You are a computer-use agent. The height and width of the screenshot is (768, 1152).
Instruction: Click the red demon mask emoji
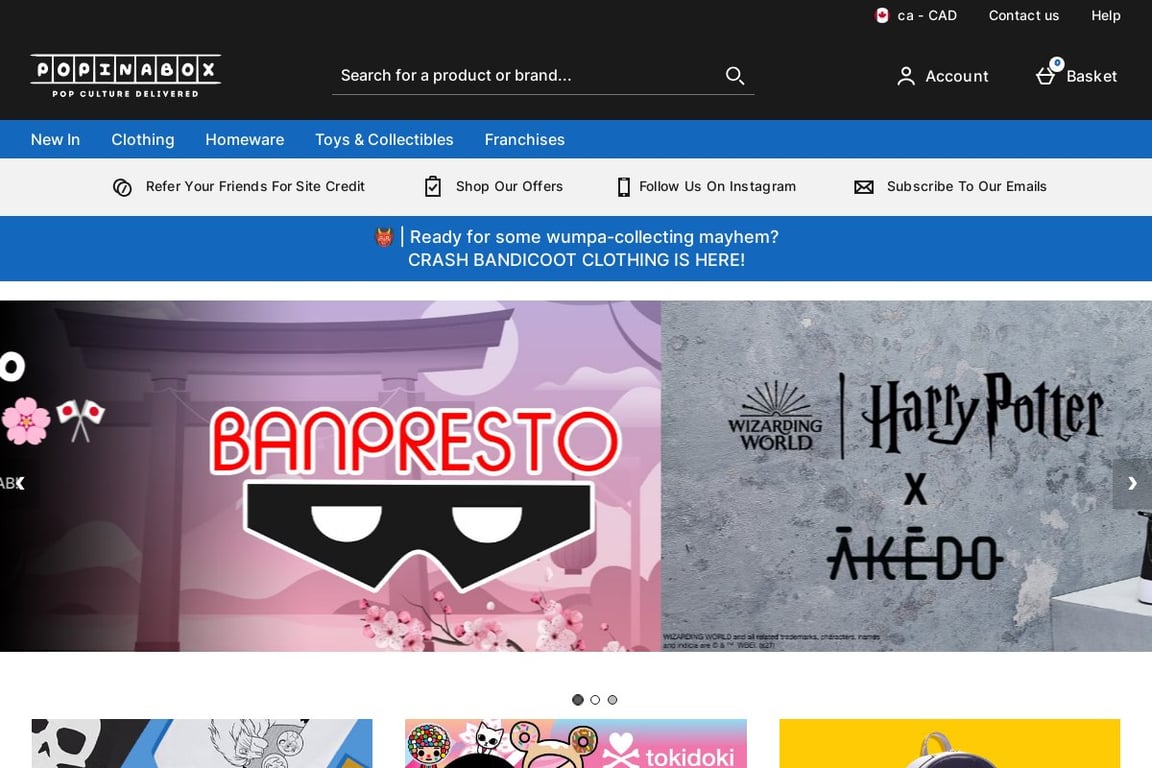click(384, 237)
